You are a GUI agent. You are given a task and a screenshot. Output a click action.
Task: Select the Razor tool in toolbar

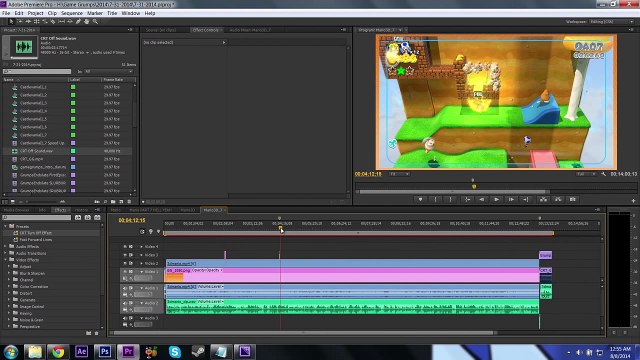coord(53,21)
